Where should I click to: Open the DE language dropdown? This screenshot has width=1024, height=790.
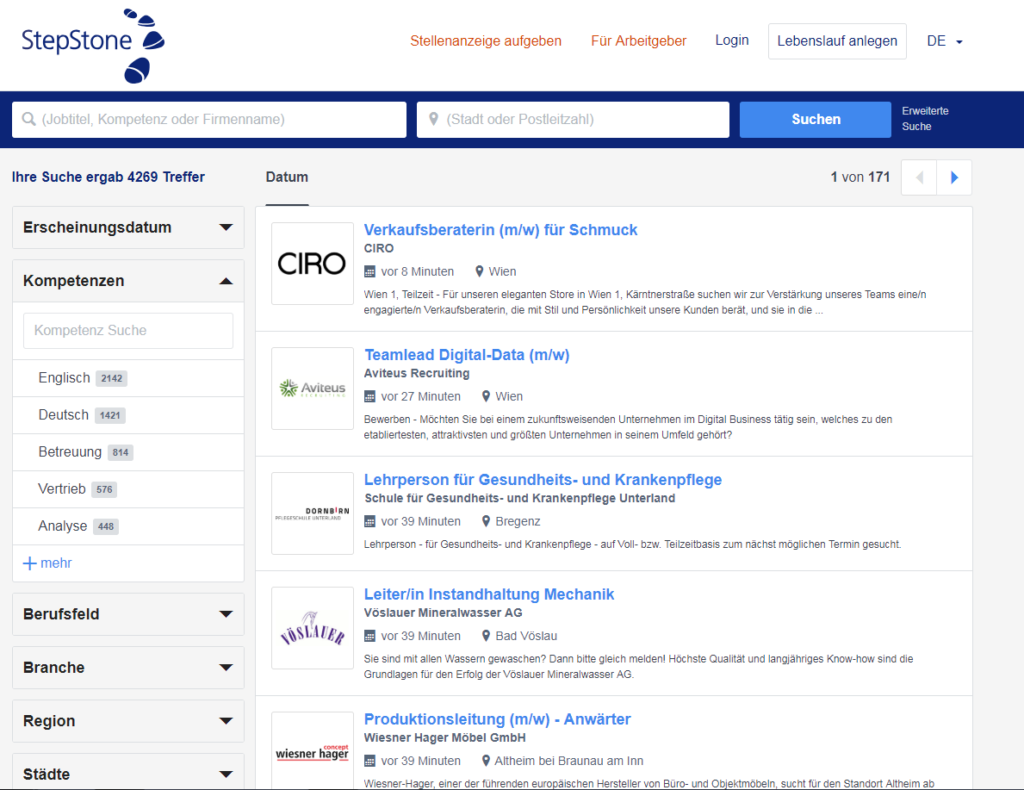pos(944,41)
